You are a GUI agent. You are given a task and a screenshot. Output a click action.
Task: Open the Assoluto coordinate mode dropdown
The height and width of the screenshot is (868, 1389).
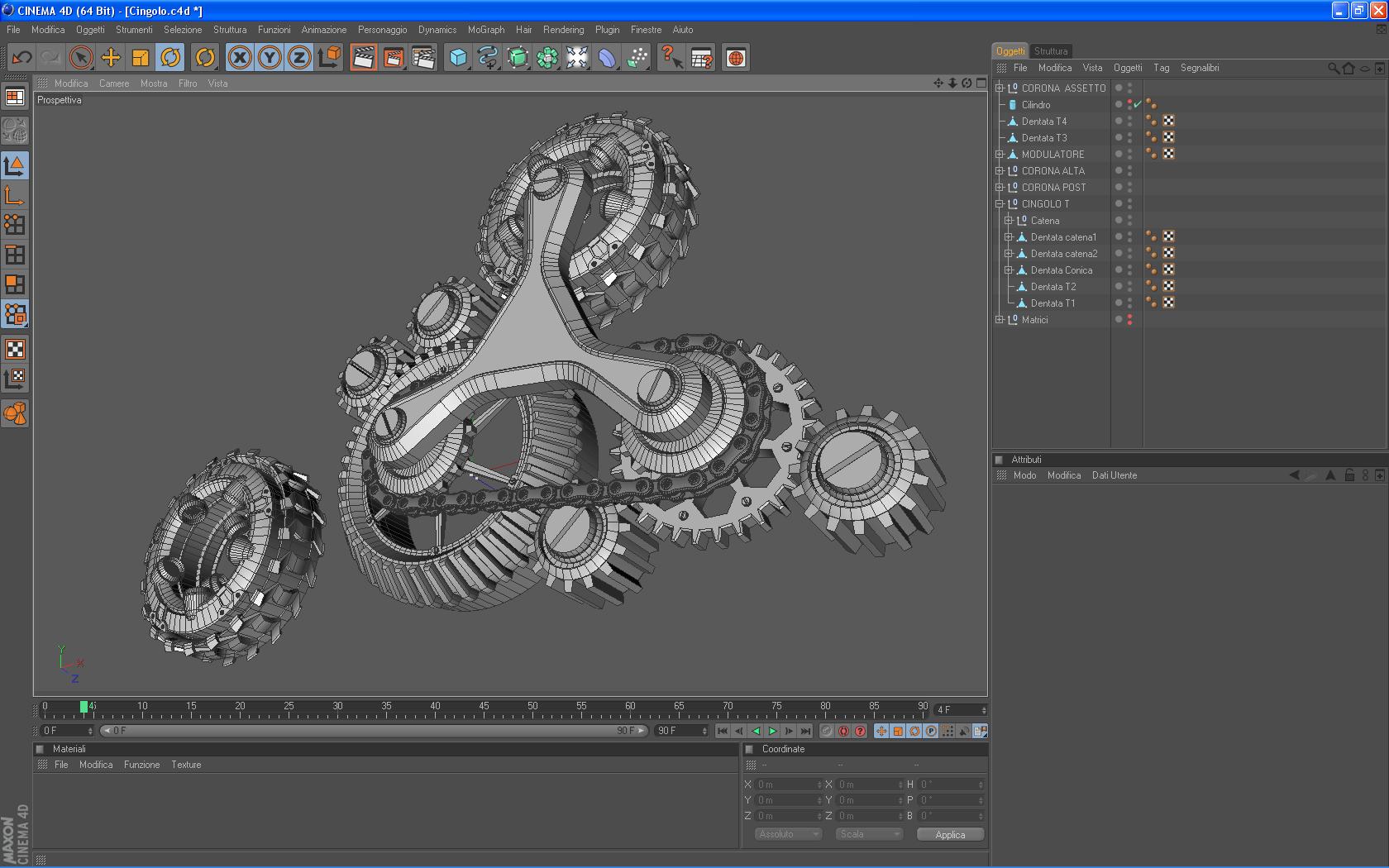(x=787, y=834)
